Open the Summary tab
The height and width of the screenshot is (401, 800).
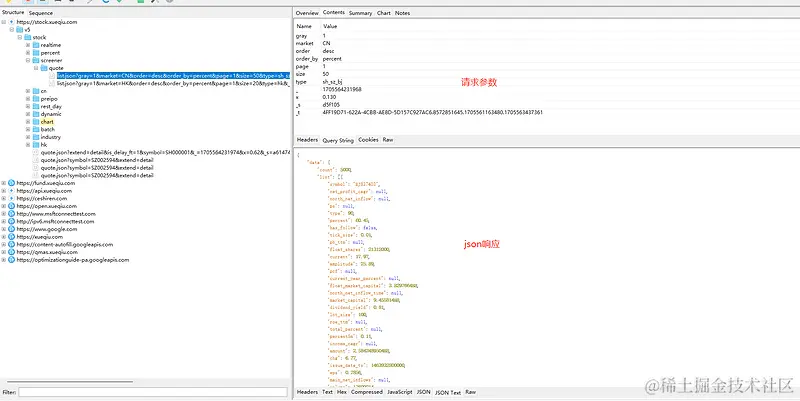(360, 13)
